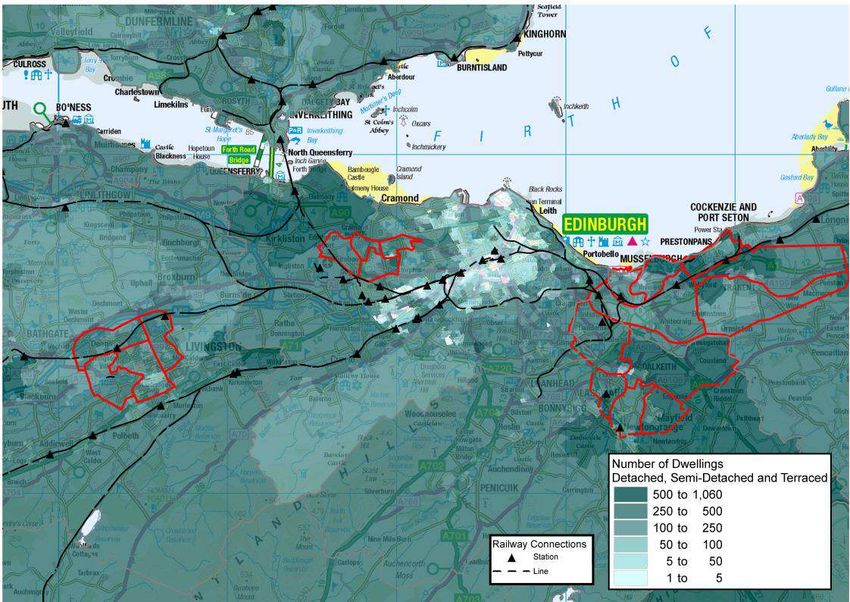The image size is (850, 602).
Task: Select the green Forth Road label
Action: (x=239, y=150)
